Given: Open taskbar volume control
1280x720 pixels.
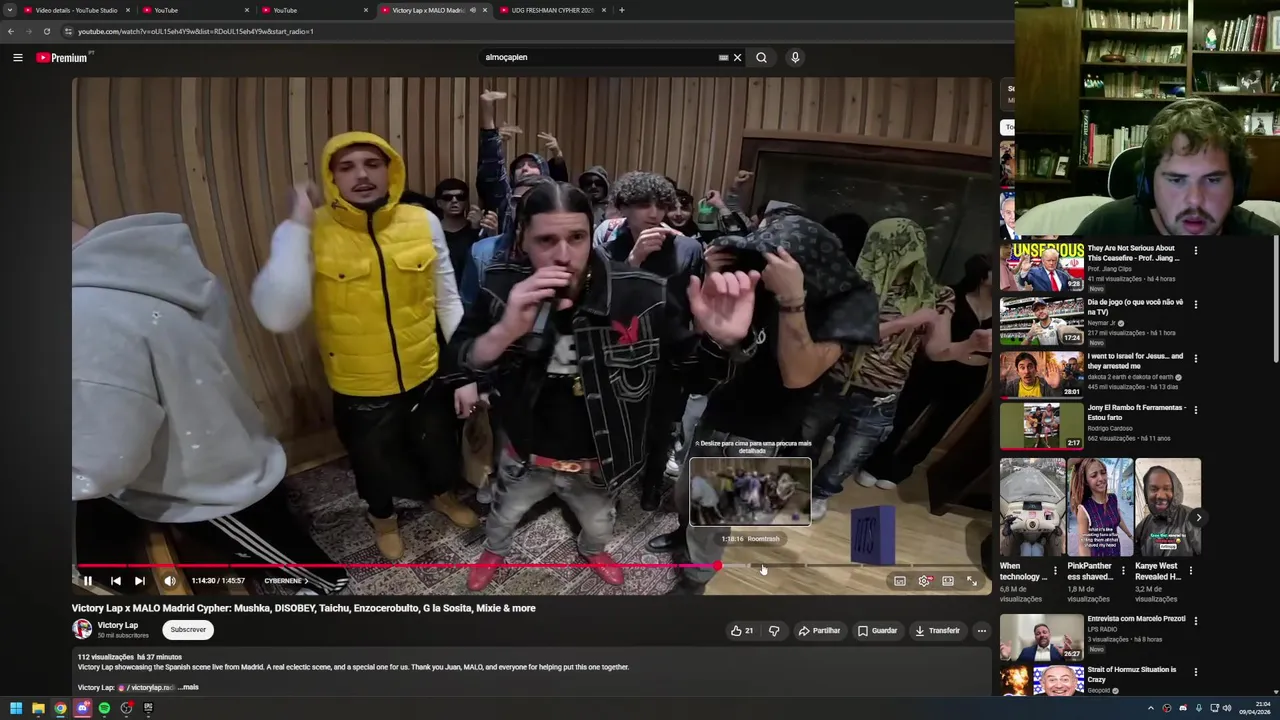Looking at the screenshot, I should pyautogui.click(x=1228, y=708).
